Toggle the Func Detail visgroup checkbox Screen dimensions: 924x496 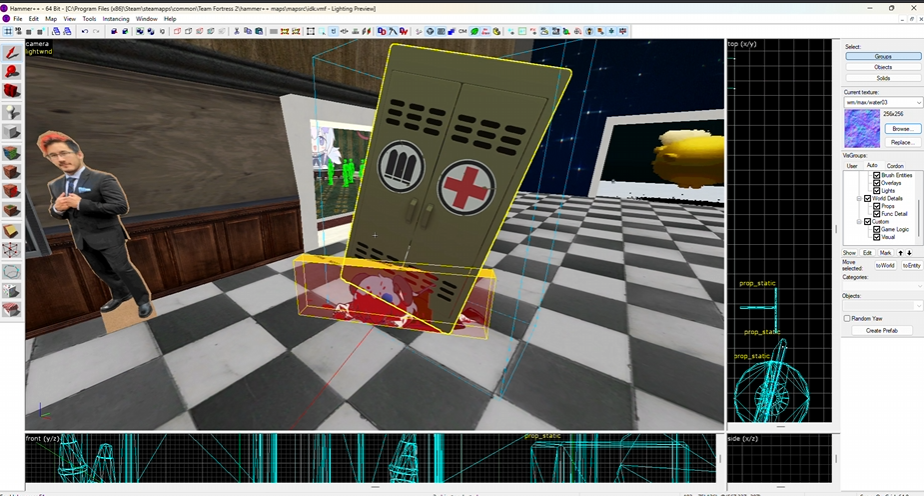(876, 214)
